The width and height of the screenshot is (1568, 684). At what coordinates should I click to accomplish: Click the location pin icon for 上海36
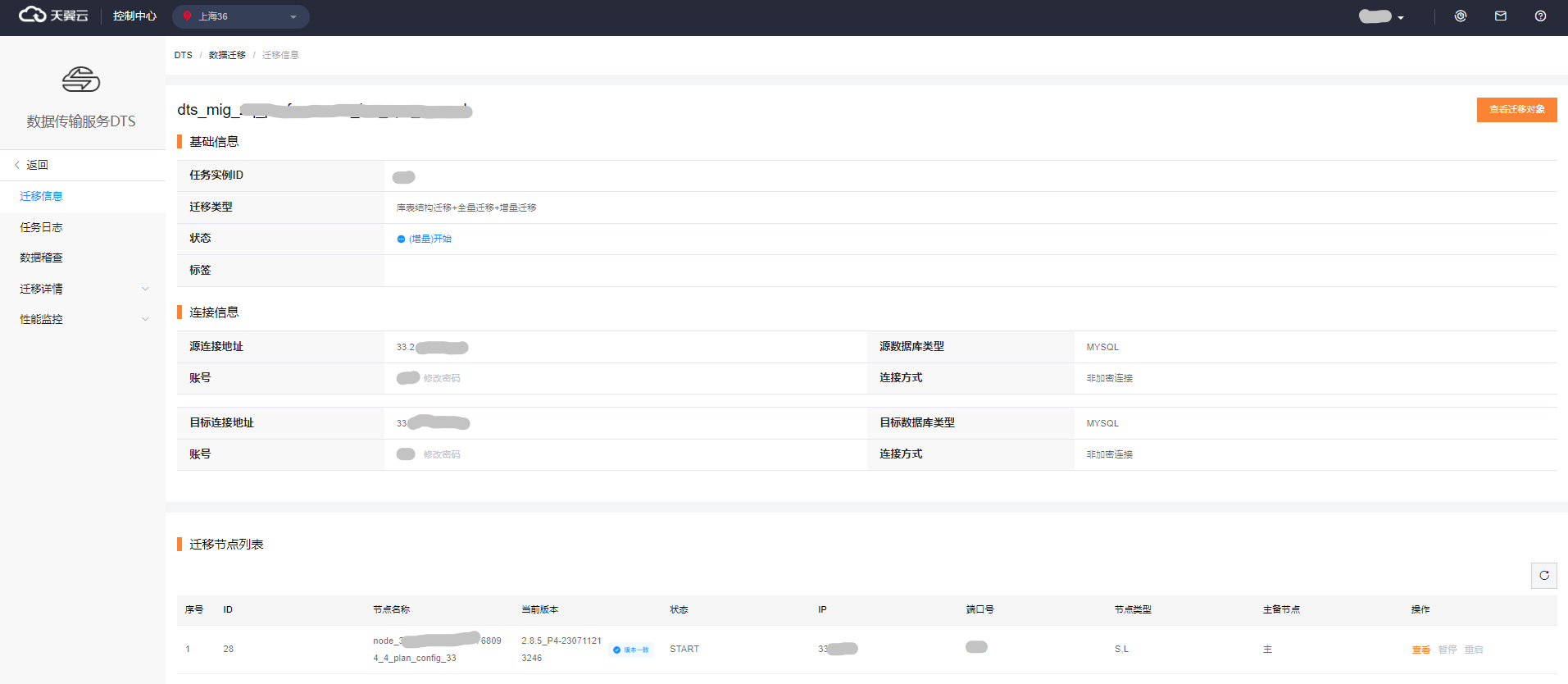[x=187, y=16]
